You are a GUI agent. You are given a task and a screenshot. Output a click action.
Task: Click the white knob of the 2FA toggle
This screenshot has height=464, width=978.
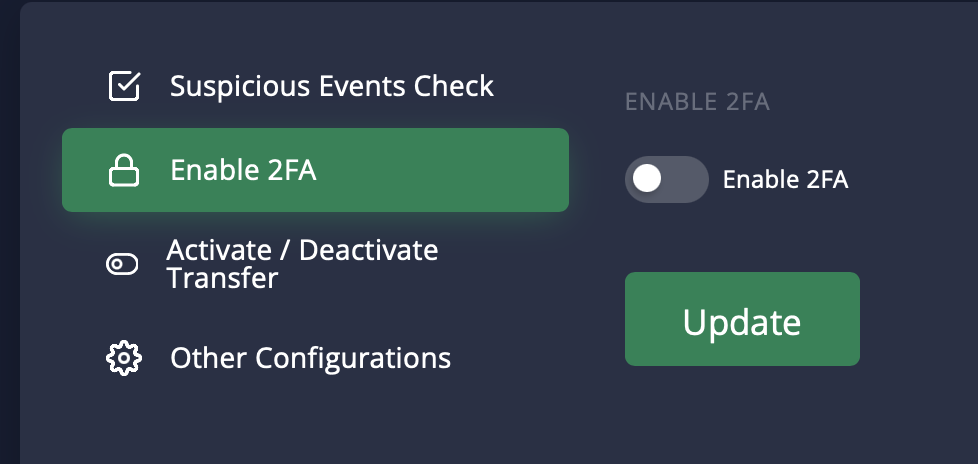648,179
